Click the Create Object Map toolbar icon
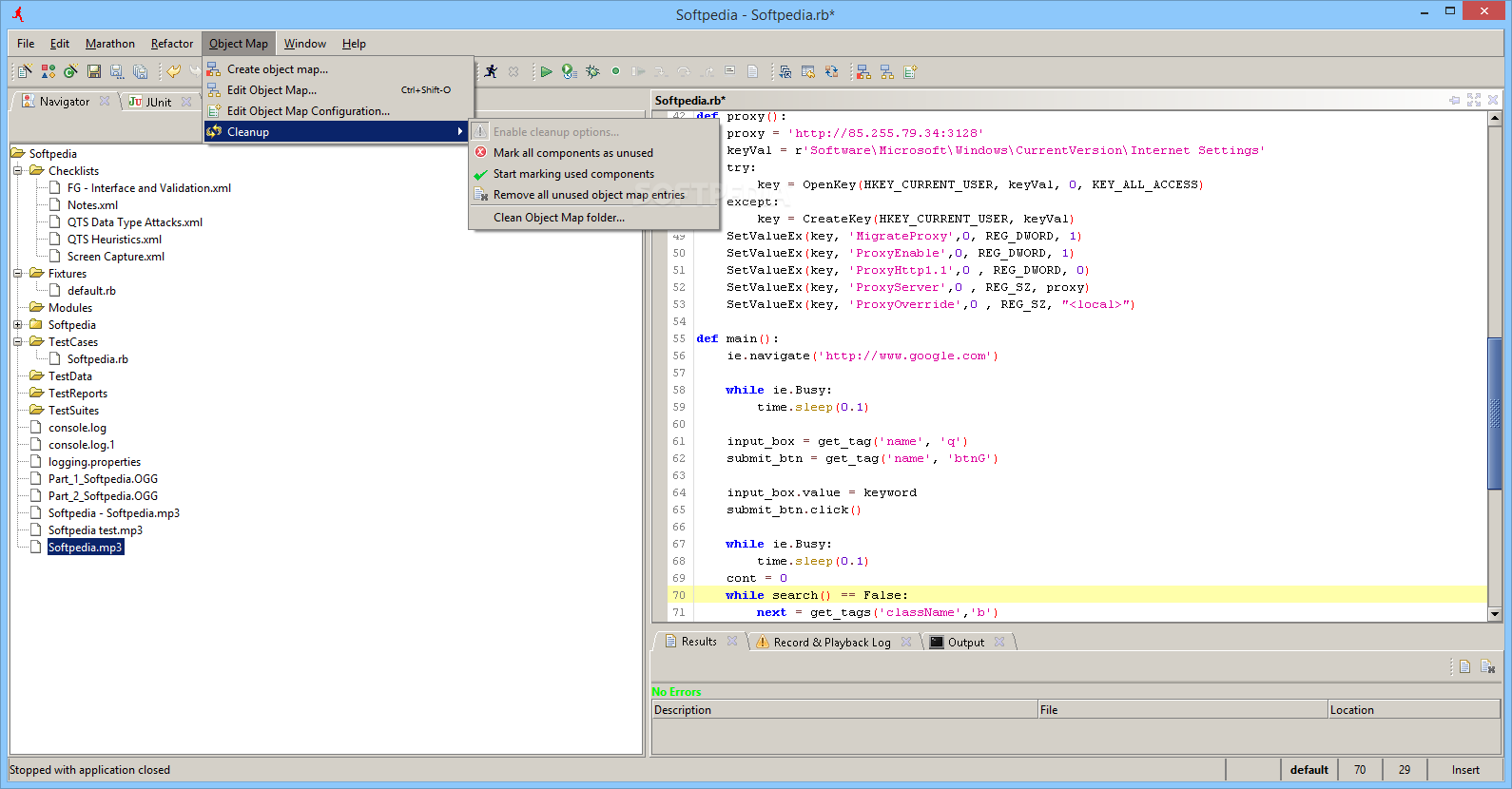The height and width of the screenshot is (789, 1512). click(x=863, y=71)
